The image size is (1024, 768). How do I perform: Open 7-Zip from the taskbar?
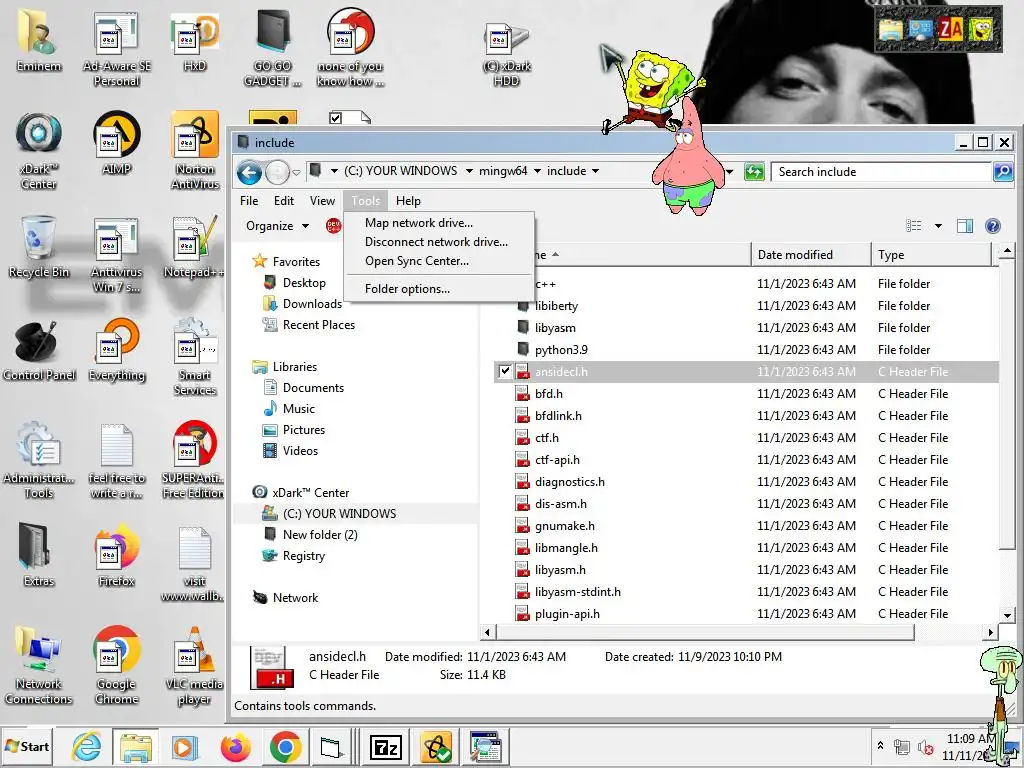[x=385, y=747]
